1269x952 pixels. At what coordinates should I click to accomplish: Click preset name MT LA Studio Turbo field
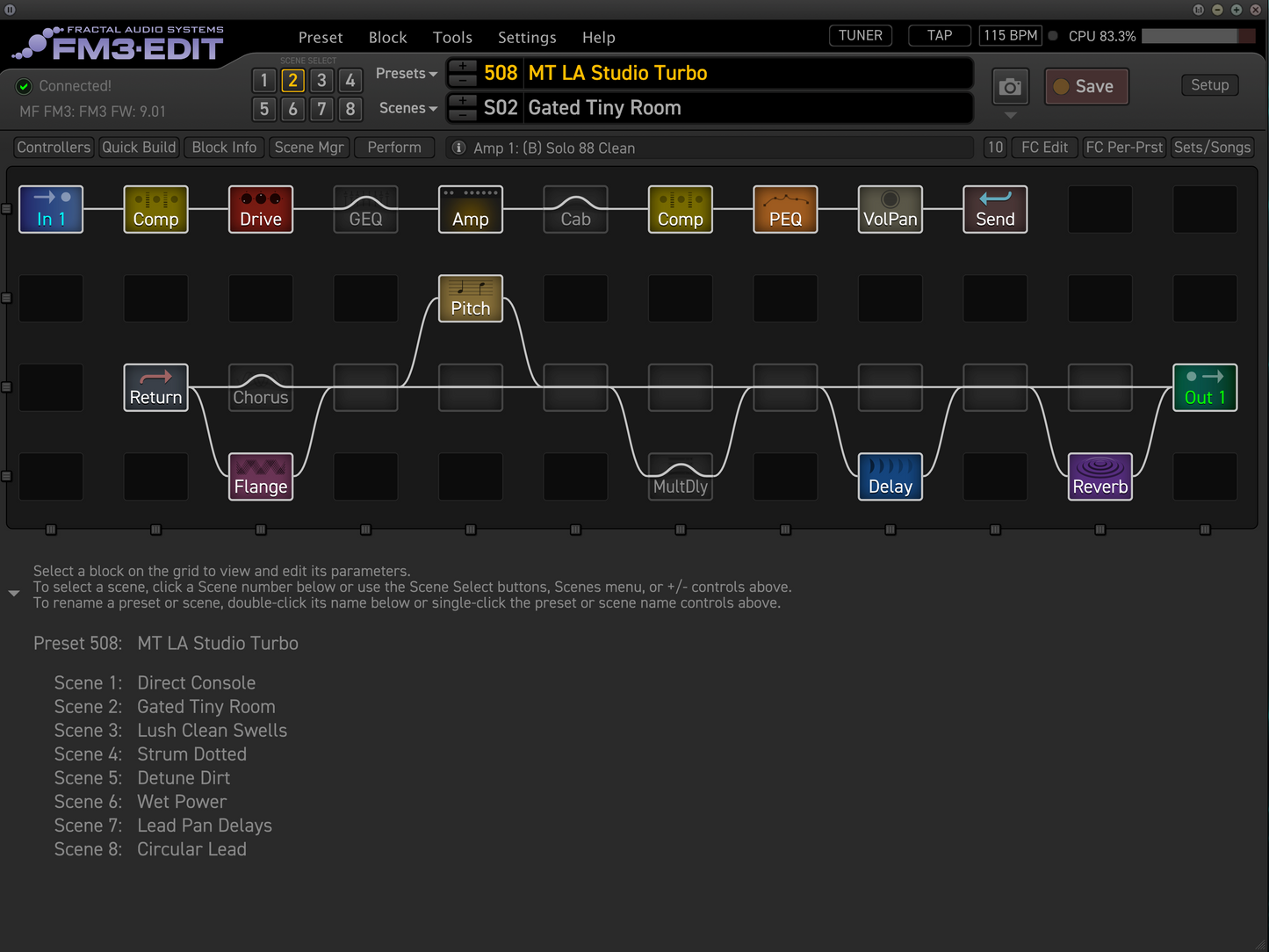coord(747,73)
